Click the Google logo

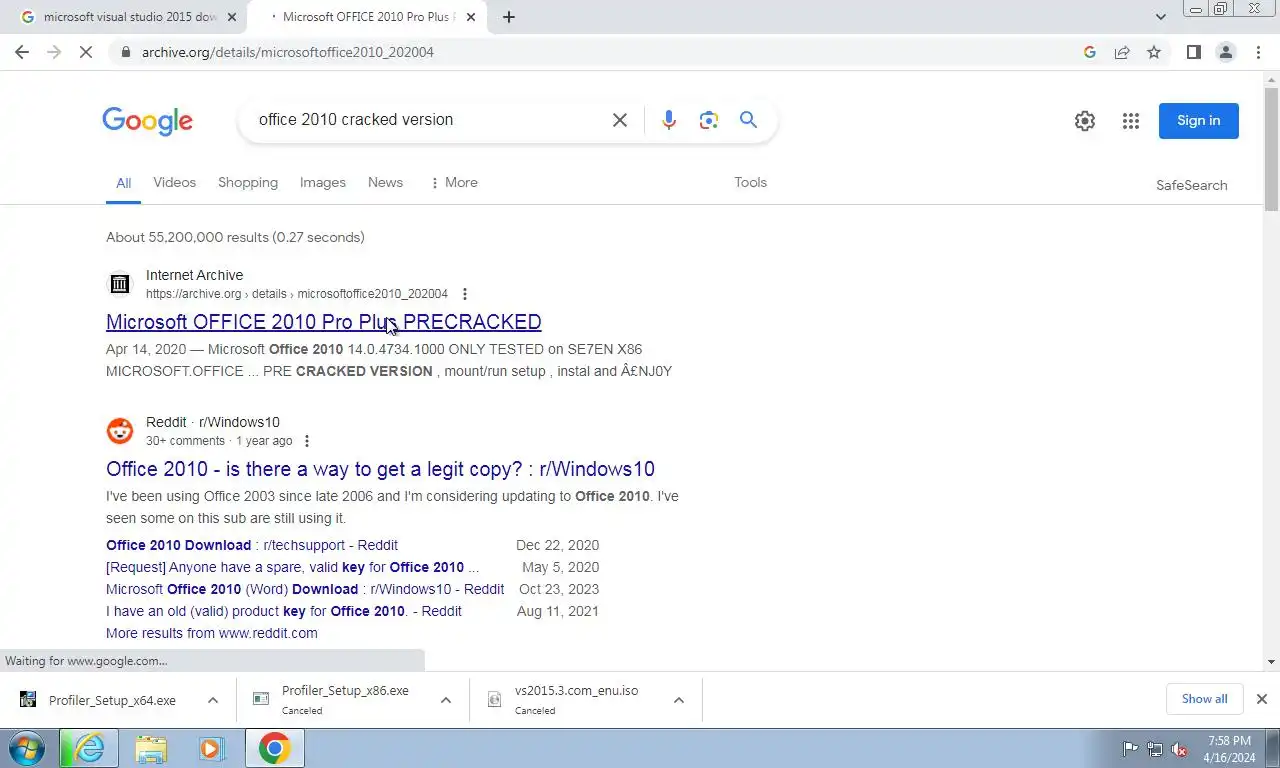(x=147, y=121)
